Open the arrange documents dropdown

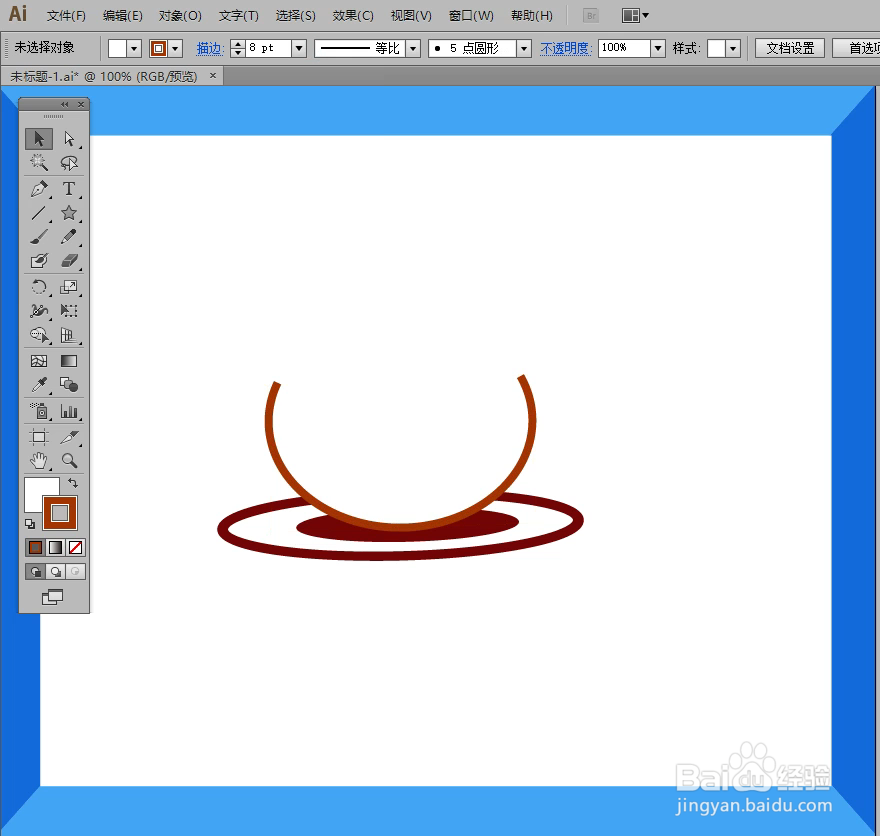(x=635, y=16)
